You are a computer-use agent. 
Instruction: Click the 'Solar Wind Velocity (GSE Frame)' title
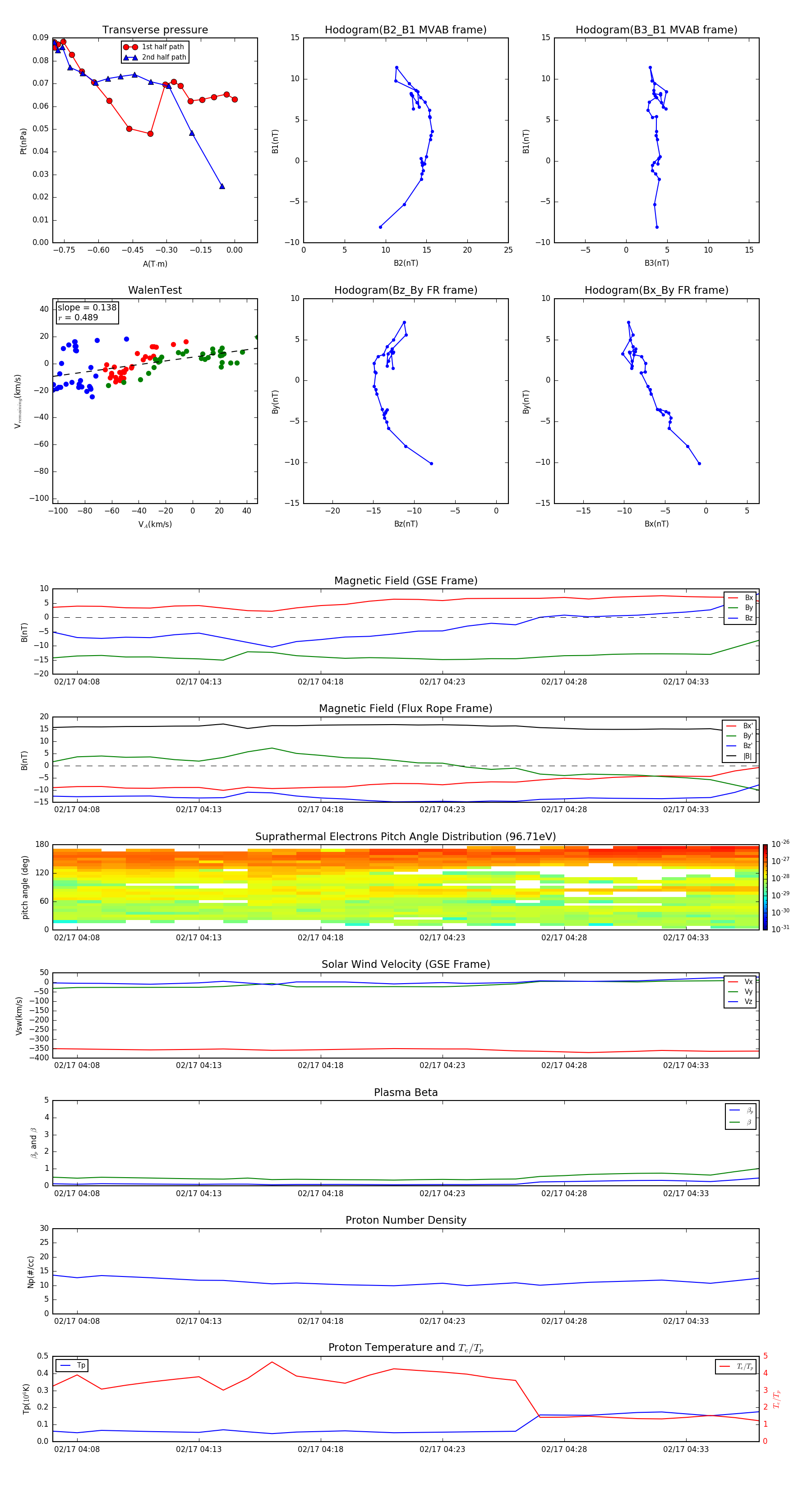pos(406,965)
